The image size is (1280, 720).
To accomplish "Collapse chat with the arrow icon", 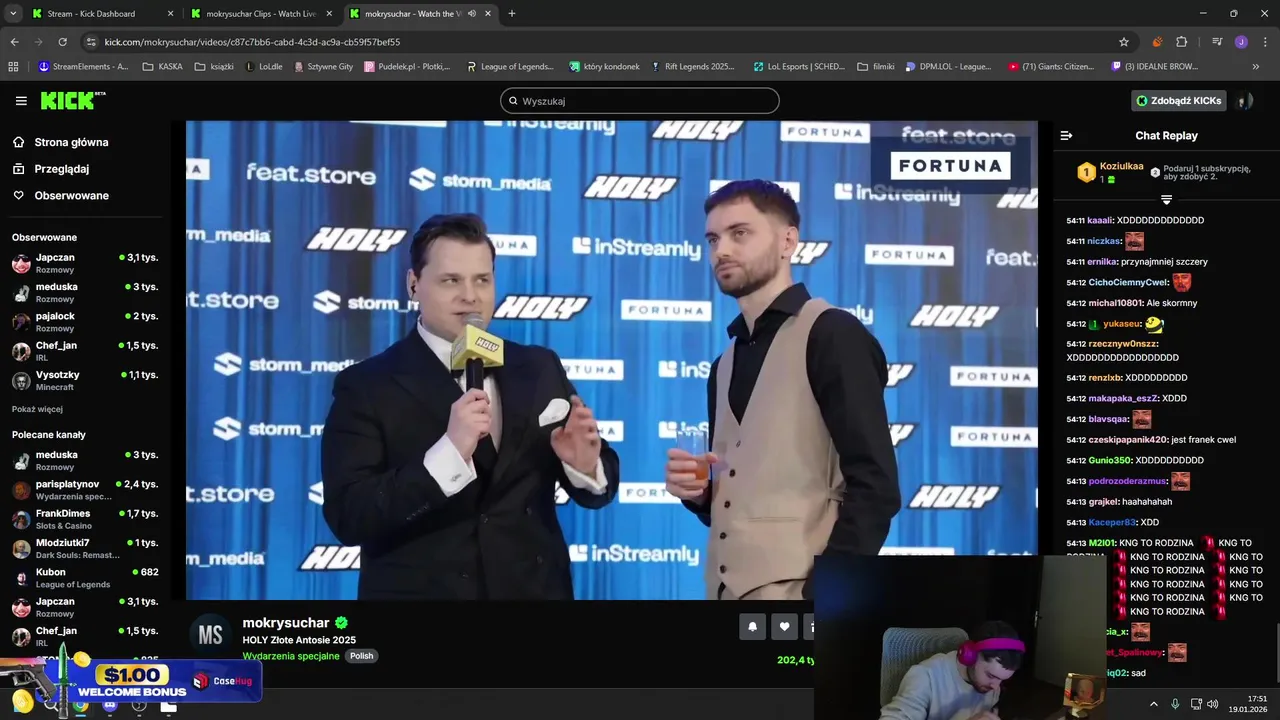I will 1066,135.
